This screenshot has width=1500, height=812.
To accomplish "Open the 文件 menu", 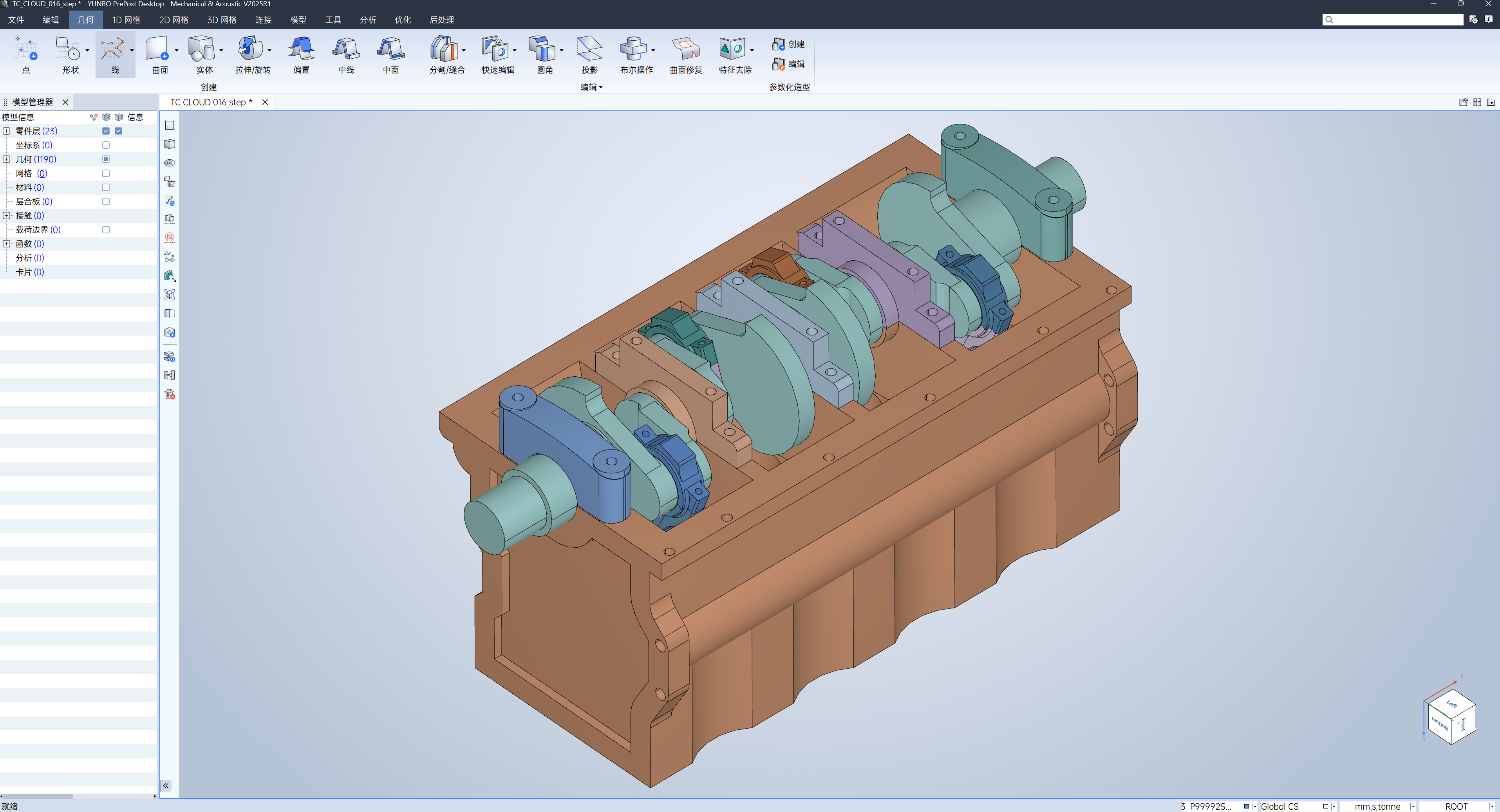I will tap(16, 20).
